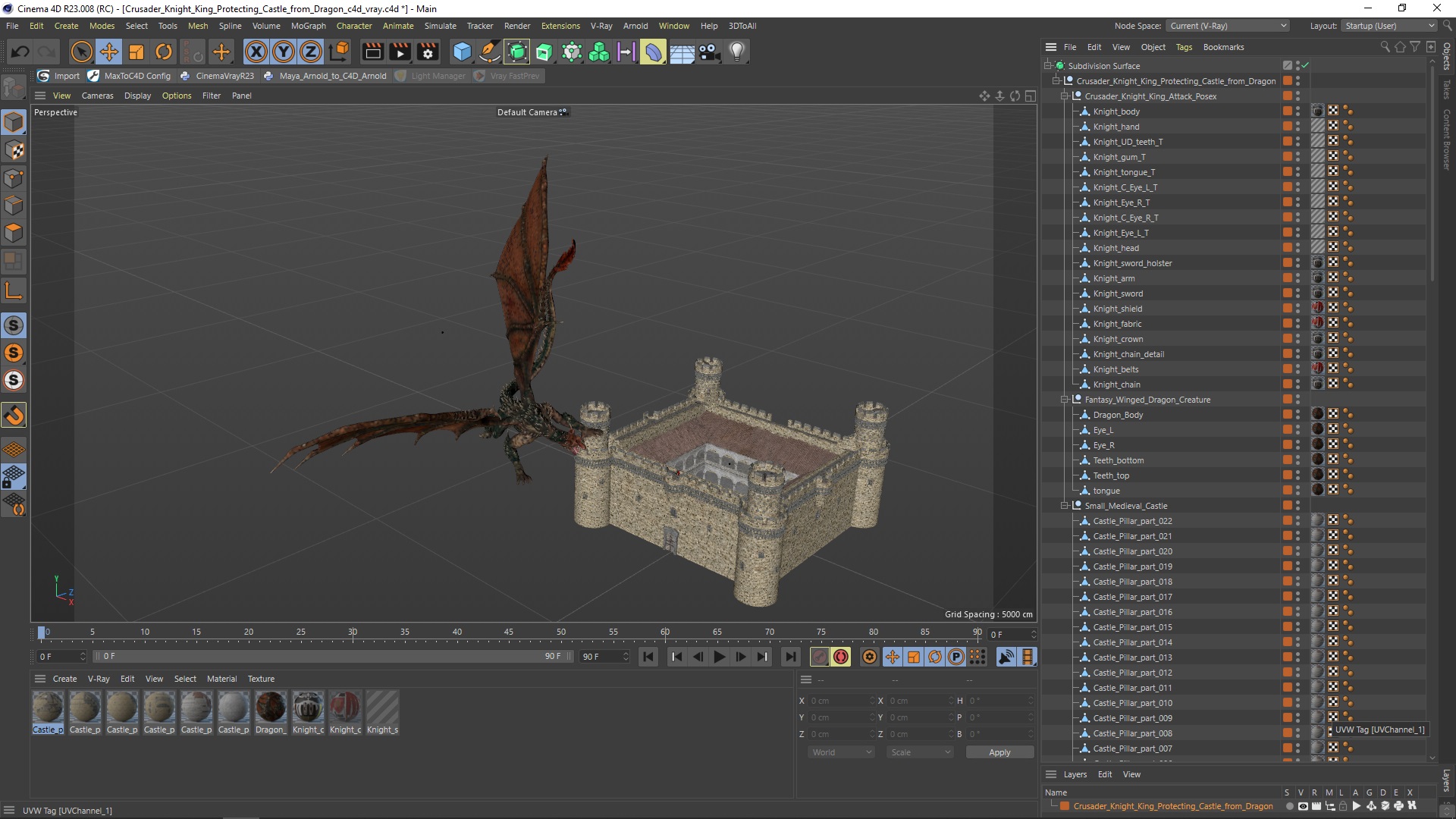The height and width of the screenshot is (819, 1456).
Task: Toggle the Enable Snap magnet icon
Action: (14, 415)
